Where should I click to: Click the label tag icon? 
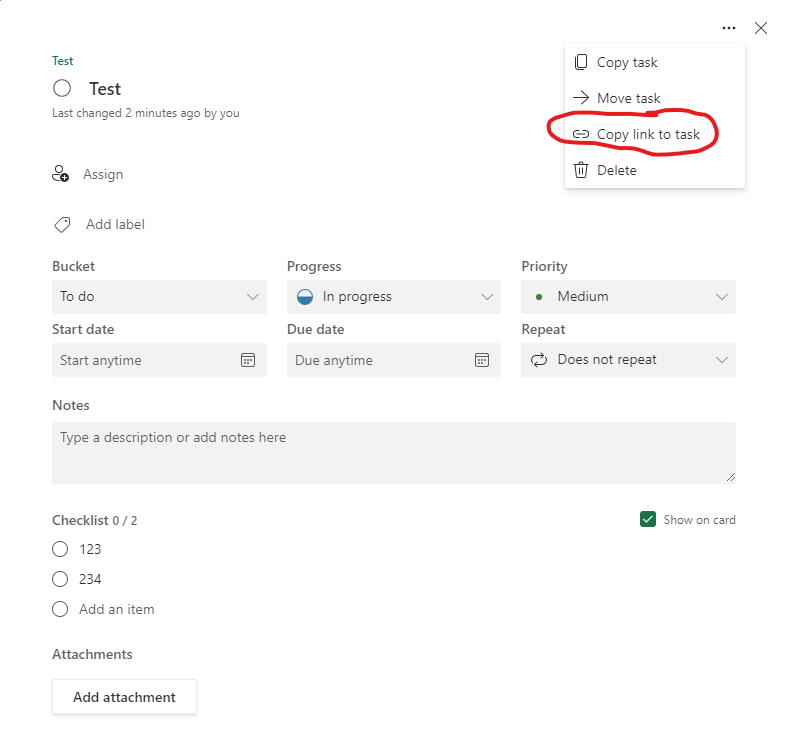pyautogui.click(x=62, y=225)
